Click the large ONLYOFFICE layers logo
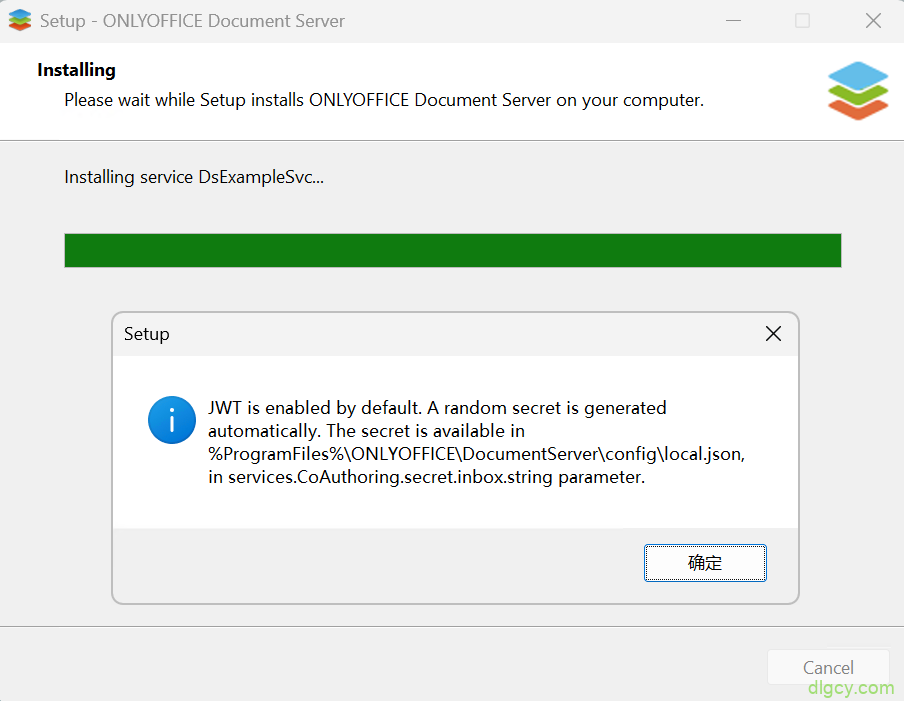The image size is (904, 701). coord(858,91)
